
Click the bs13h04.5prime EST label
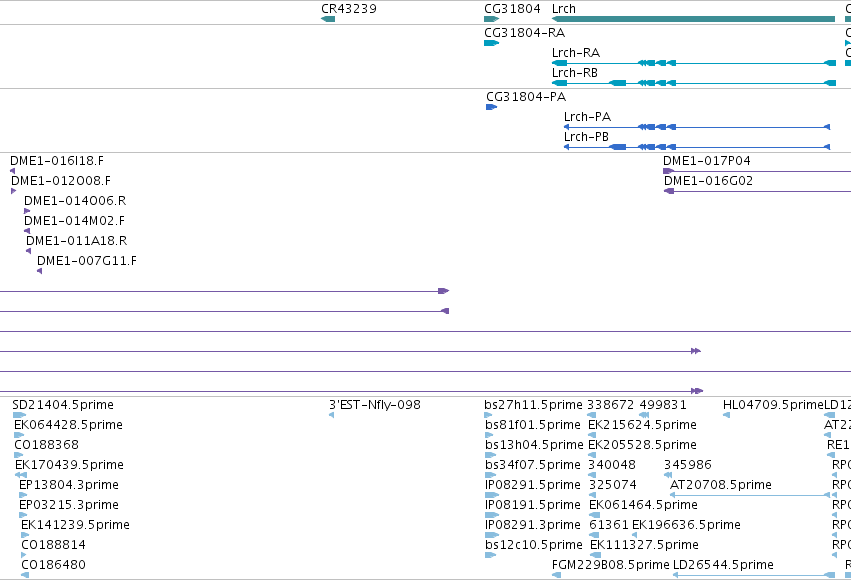(x=534, y=445)
